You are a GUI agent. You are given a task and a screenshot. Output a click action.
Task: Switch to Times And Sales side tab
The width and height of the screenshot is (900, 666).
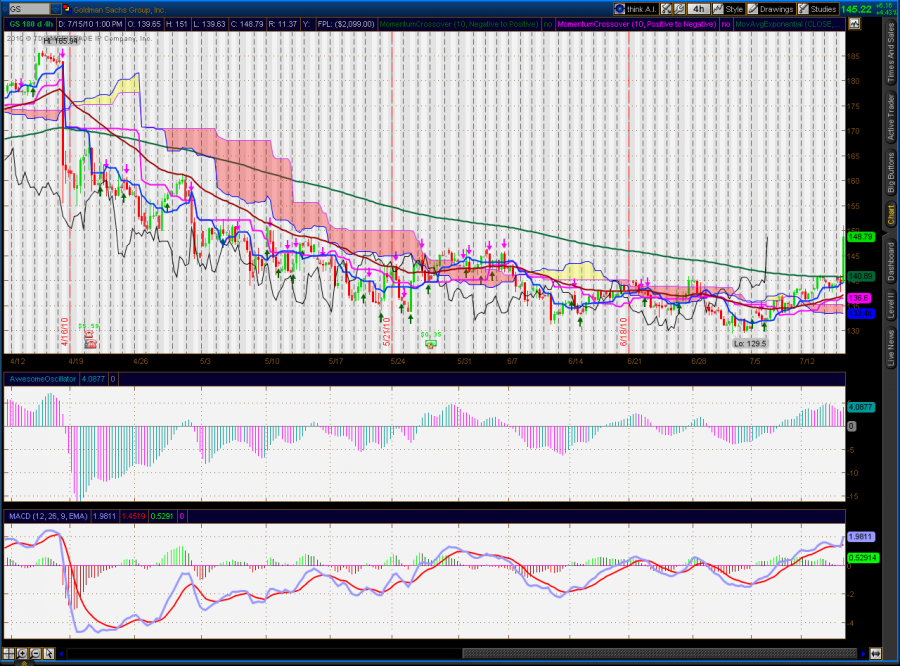(891, 53)
